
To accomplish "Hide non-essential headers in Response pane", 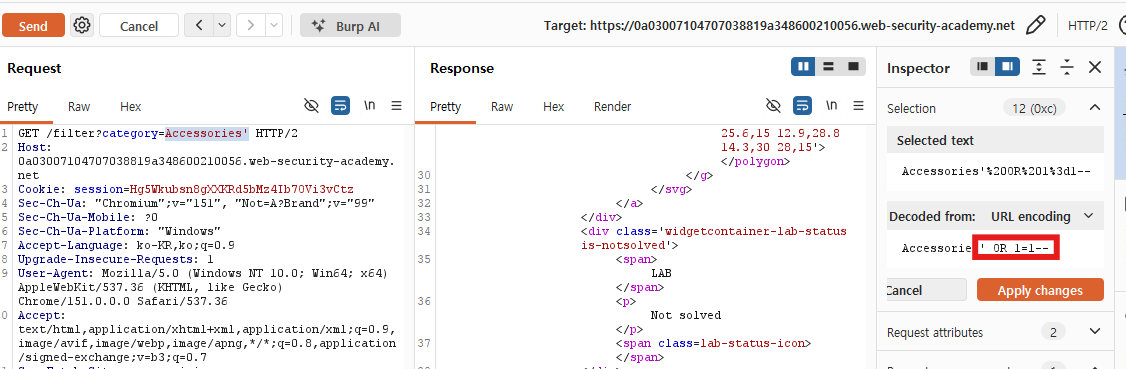I will 773,106.
